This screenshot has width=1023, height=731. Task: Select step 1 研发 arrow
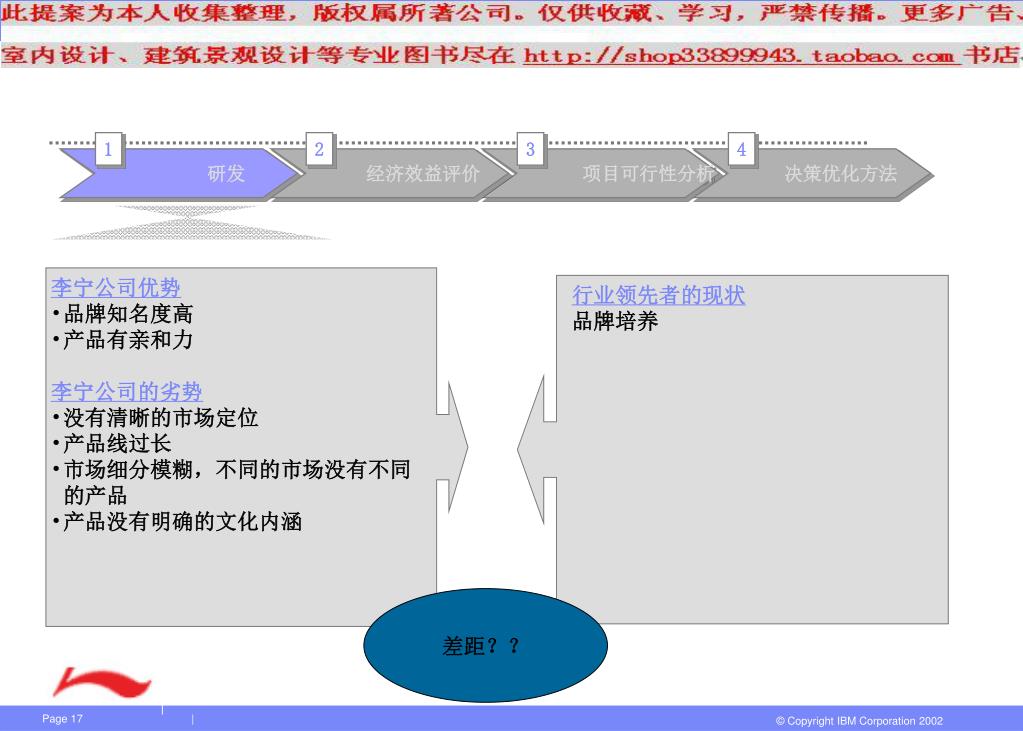coord(181,174)
